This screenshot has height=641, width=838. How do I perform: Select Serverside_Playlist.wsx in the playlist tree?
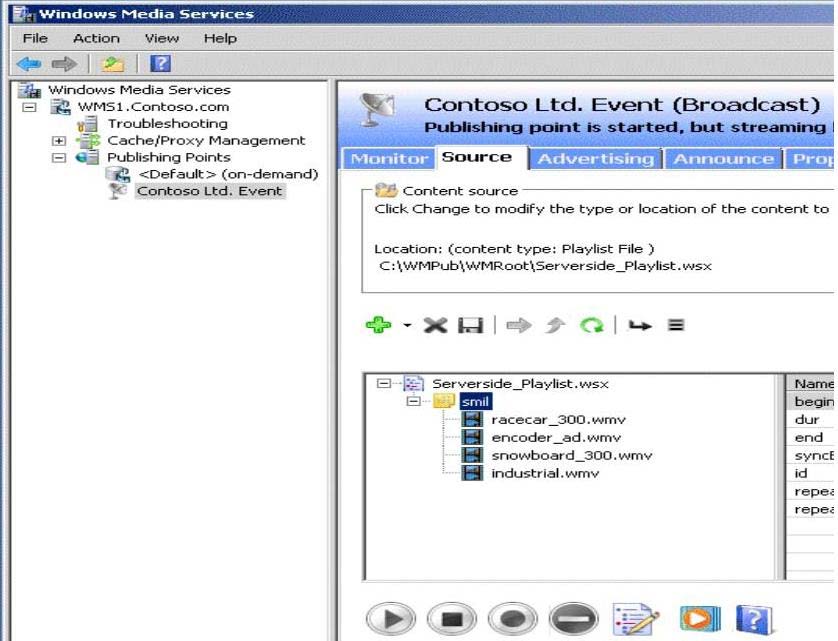(520, 384)
